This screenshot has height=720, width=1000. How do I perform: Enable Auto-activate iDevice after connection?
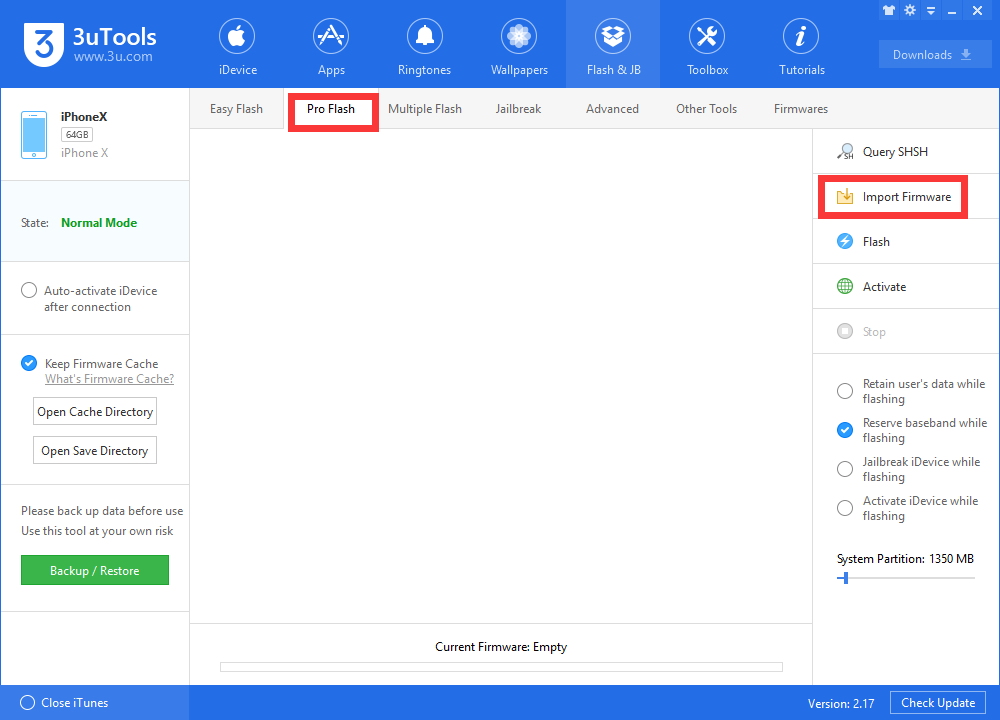click(x=29, y=291)
